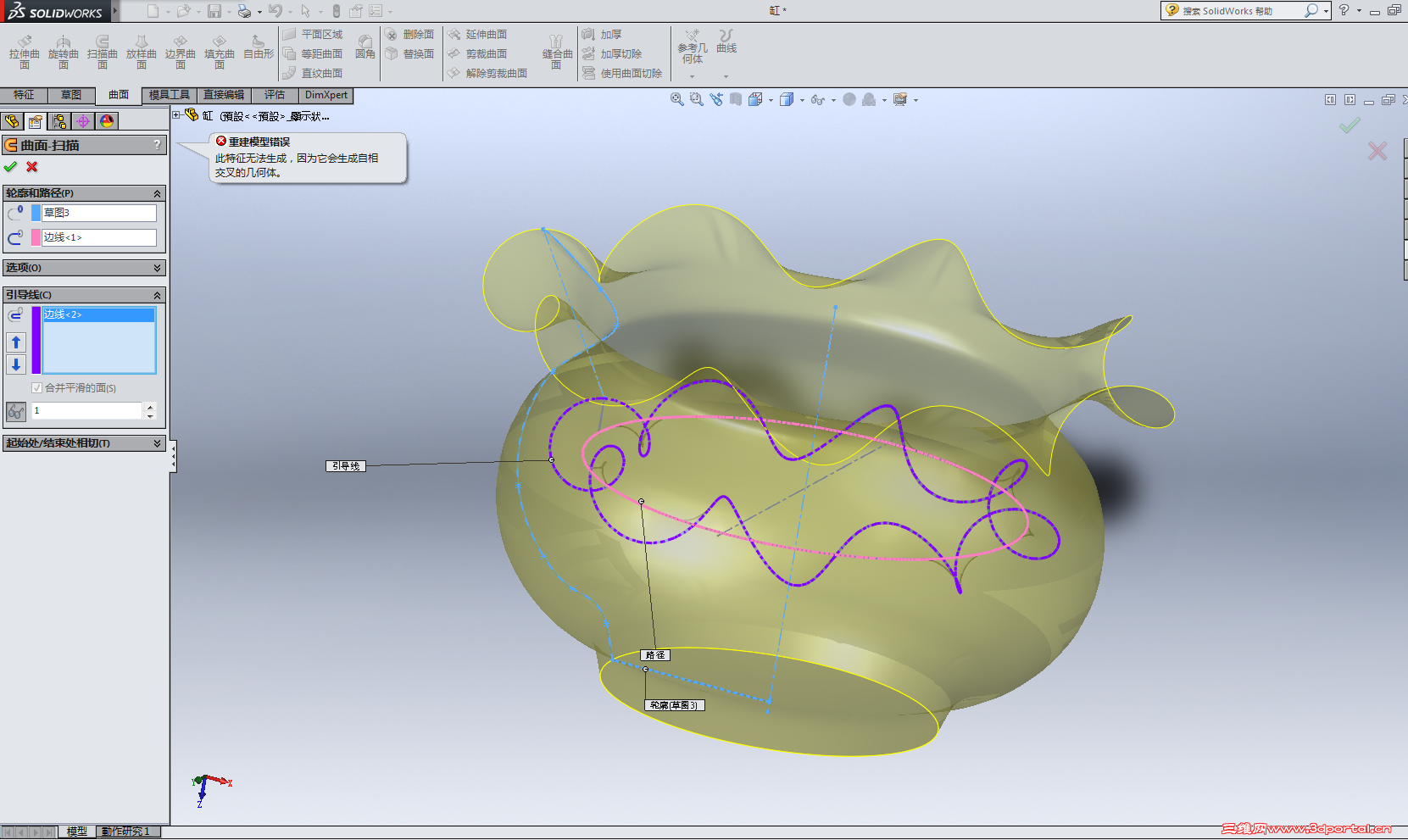Select the Knit Surface (缝合曲面) tool
1408x840 pixels.
(x=557, y=53)
